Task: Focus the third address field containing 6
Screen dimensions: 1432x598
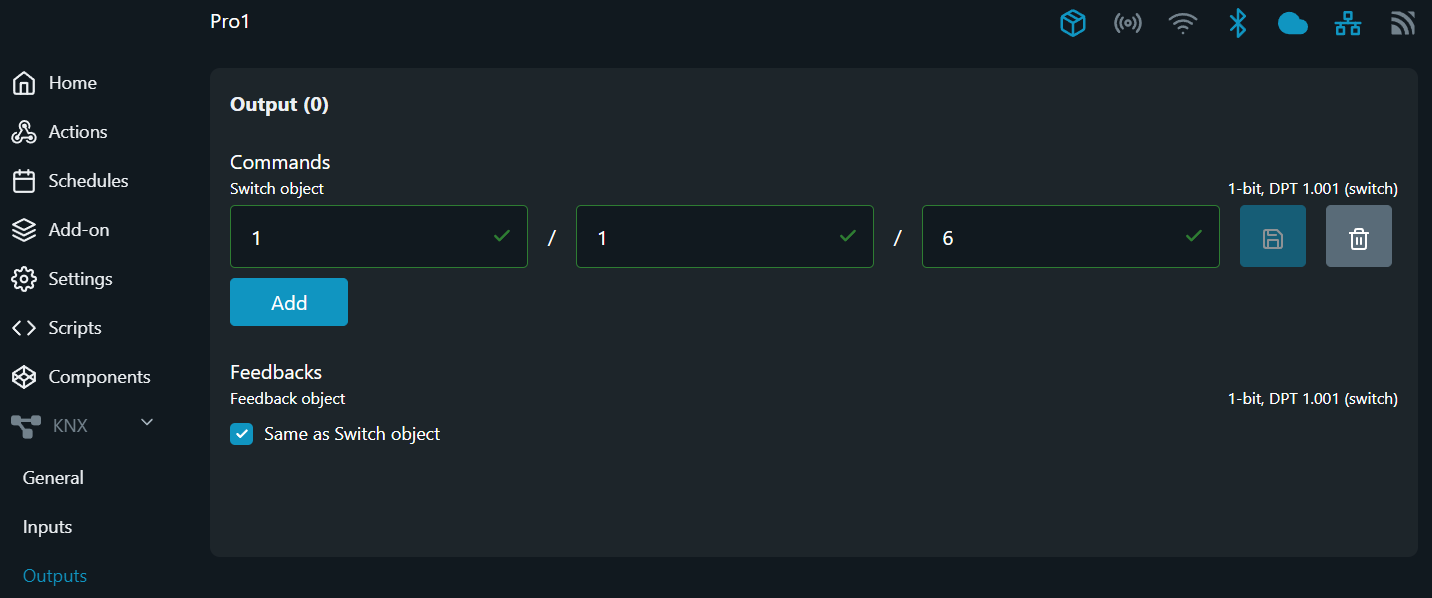Action: [1057, 237]
